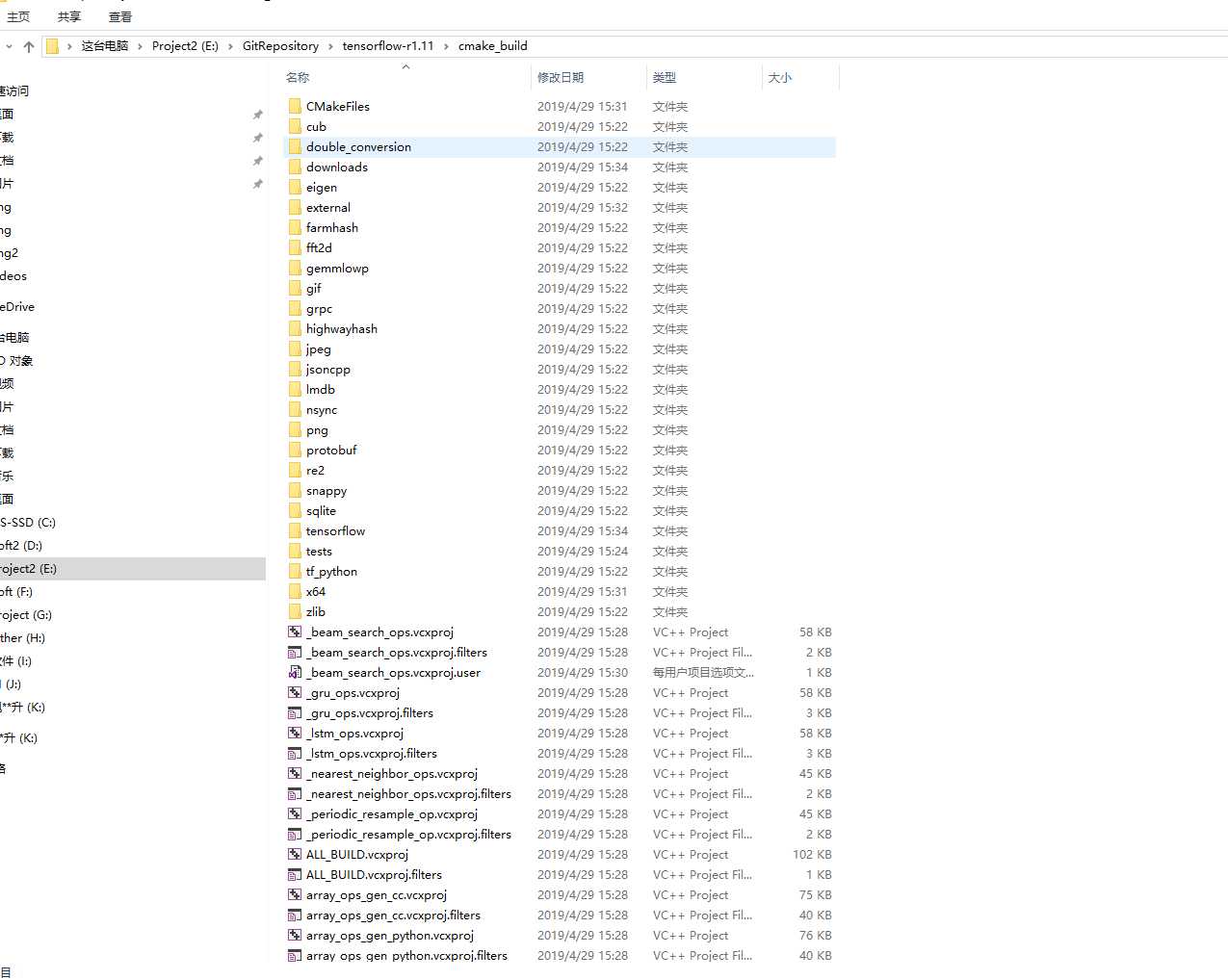Select the lmdb folder name
1228x980 pixels.
[321, 389]
